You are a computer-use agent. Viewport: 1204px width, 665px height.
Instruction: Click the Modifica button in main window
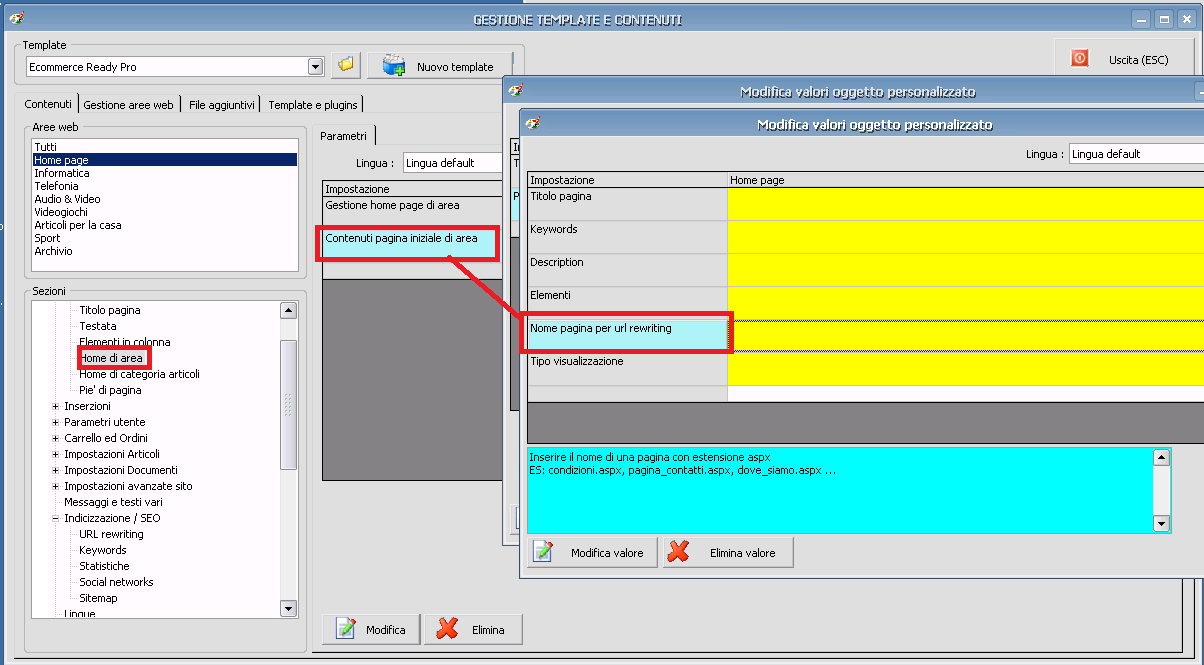pos(372,629)
